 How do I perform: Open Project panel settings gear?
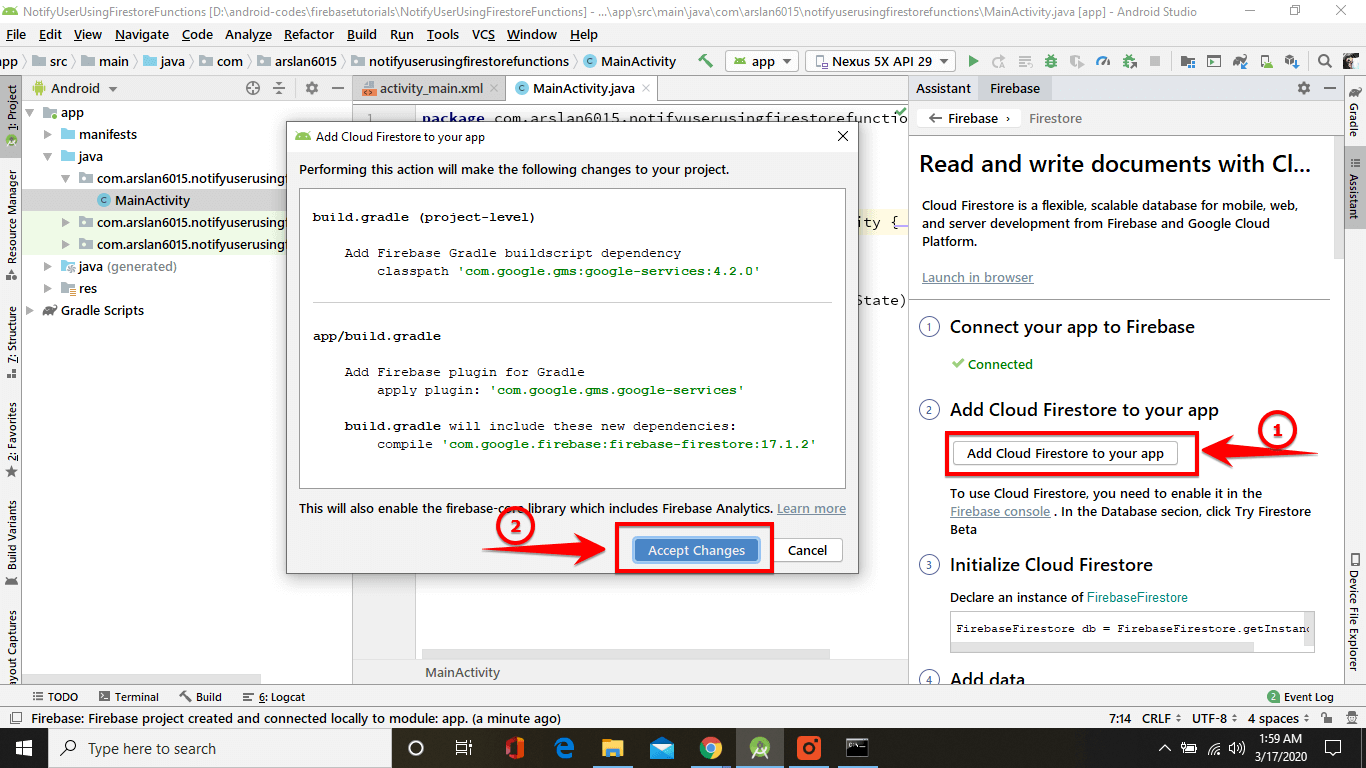(312, 88)
